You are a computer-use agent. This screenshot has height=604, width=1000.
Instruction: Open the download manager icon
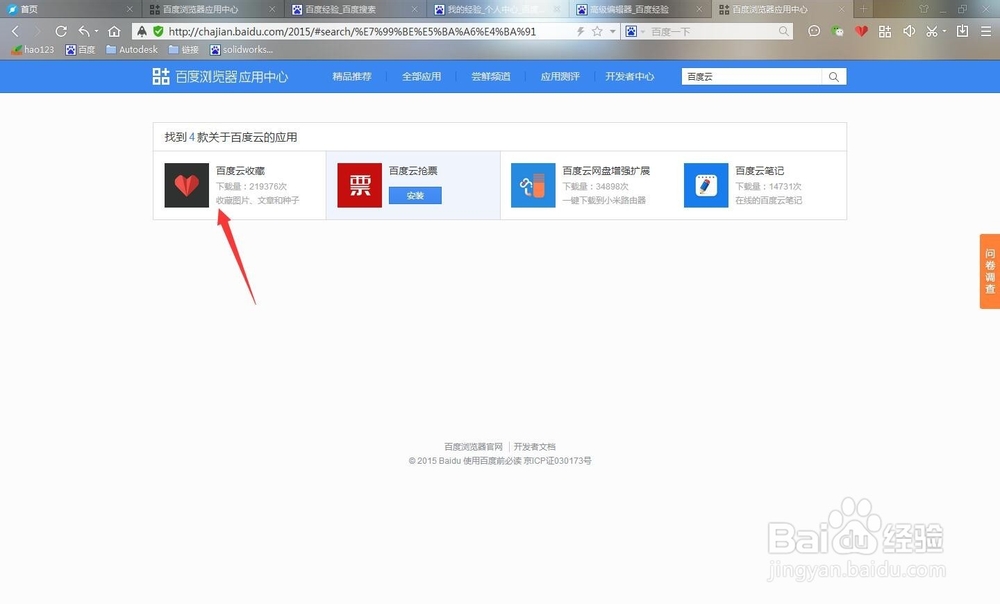coord(962,31)
